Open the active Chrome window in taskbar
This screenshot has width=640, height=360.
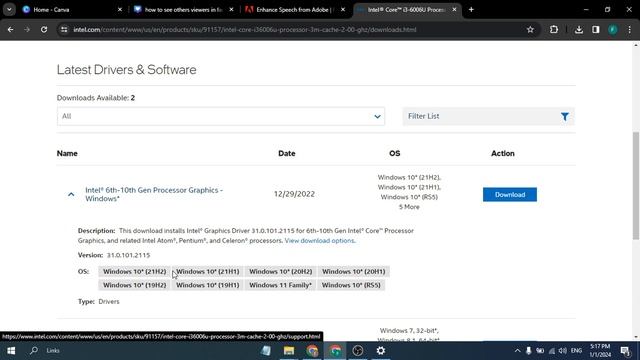[336, 351]
